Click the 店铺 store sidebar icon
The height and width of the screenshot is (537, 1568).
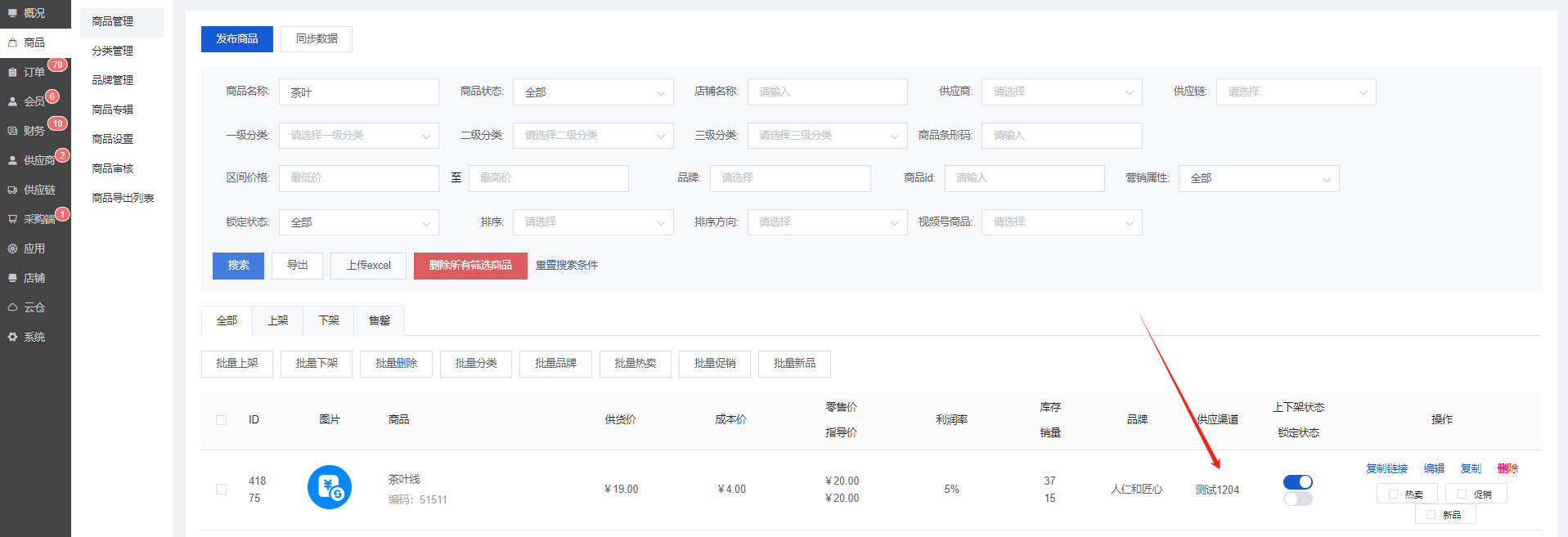coord(12,278)
